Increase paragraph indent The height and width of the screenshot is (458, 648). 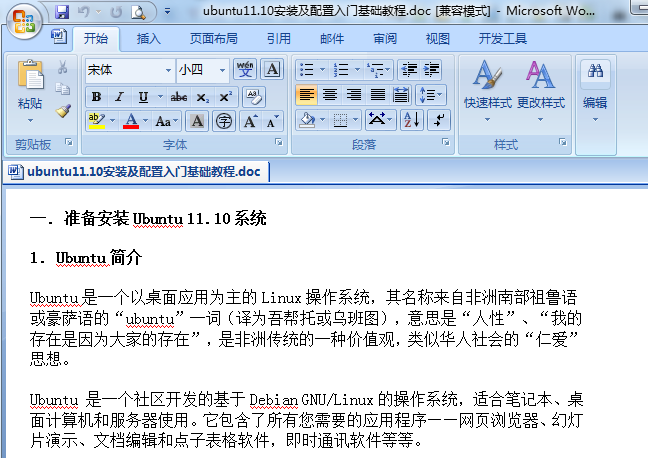coord(431,69)
